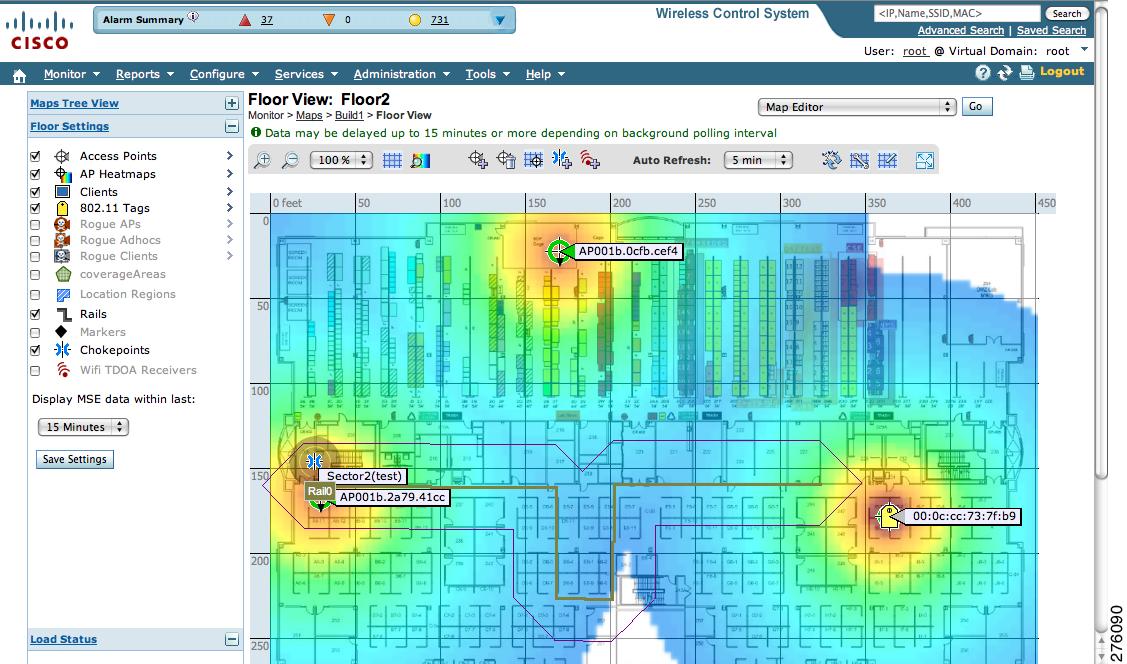The image size is (1127, 664).
Task: Open the Reports menu
Action: pyautogui.click(x=144, y=74)
